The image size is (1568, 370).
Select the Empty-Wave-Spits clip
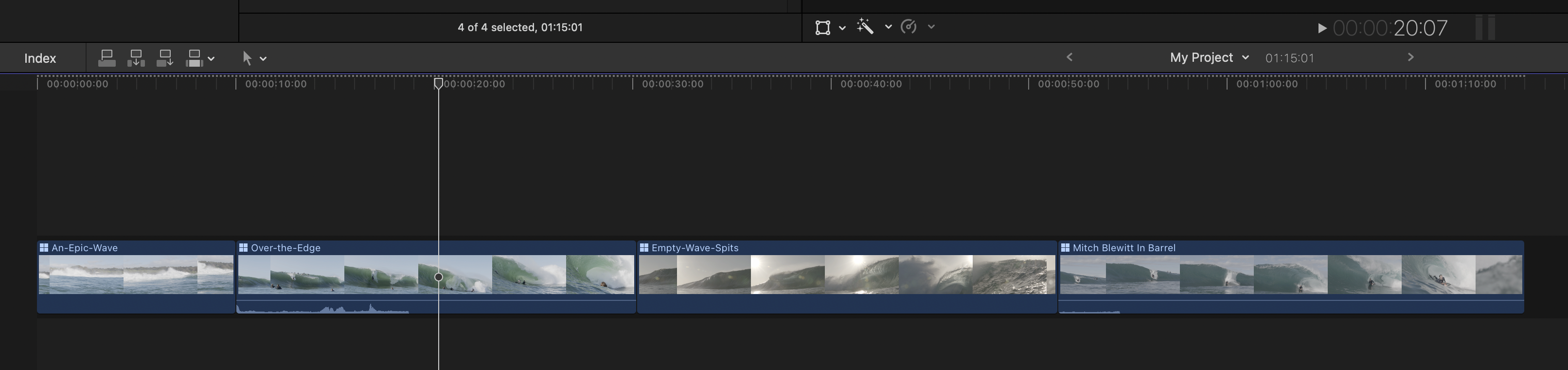coord(846,275)
